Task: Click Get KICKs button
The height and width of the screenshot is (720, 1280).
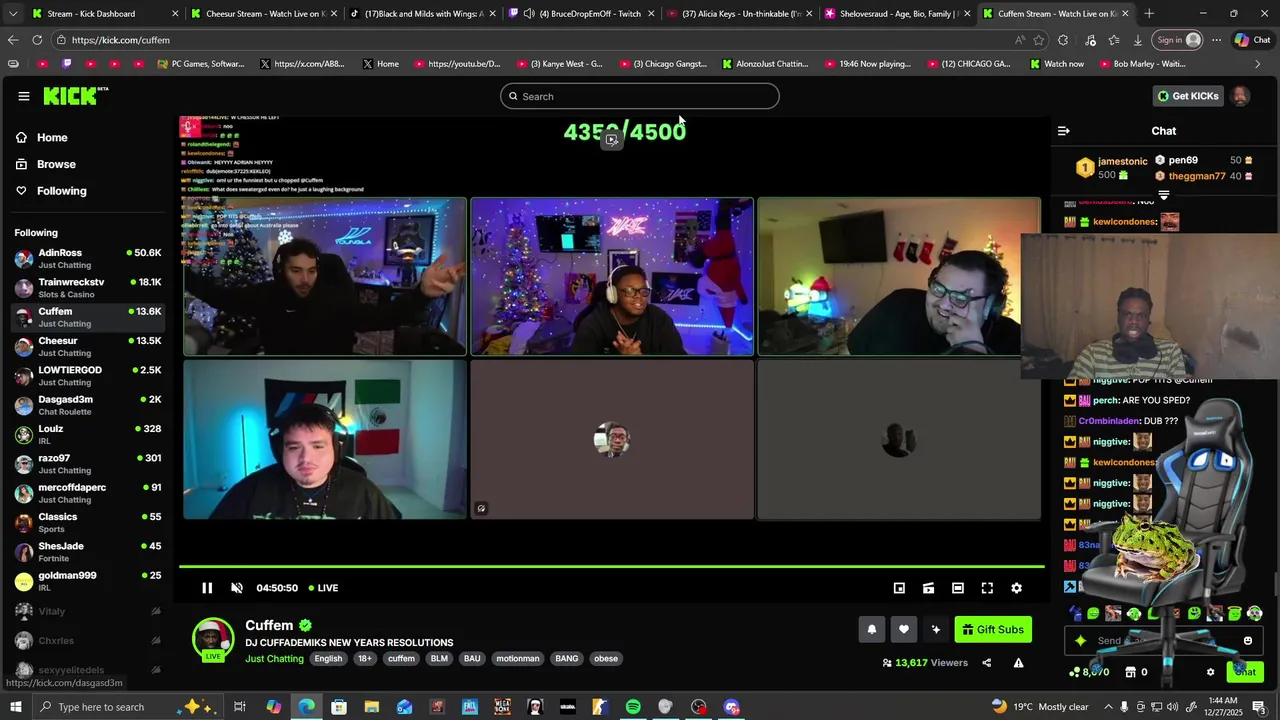Action: [1188, 96]
